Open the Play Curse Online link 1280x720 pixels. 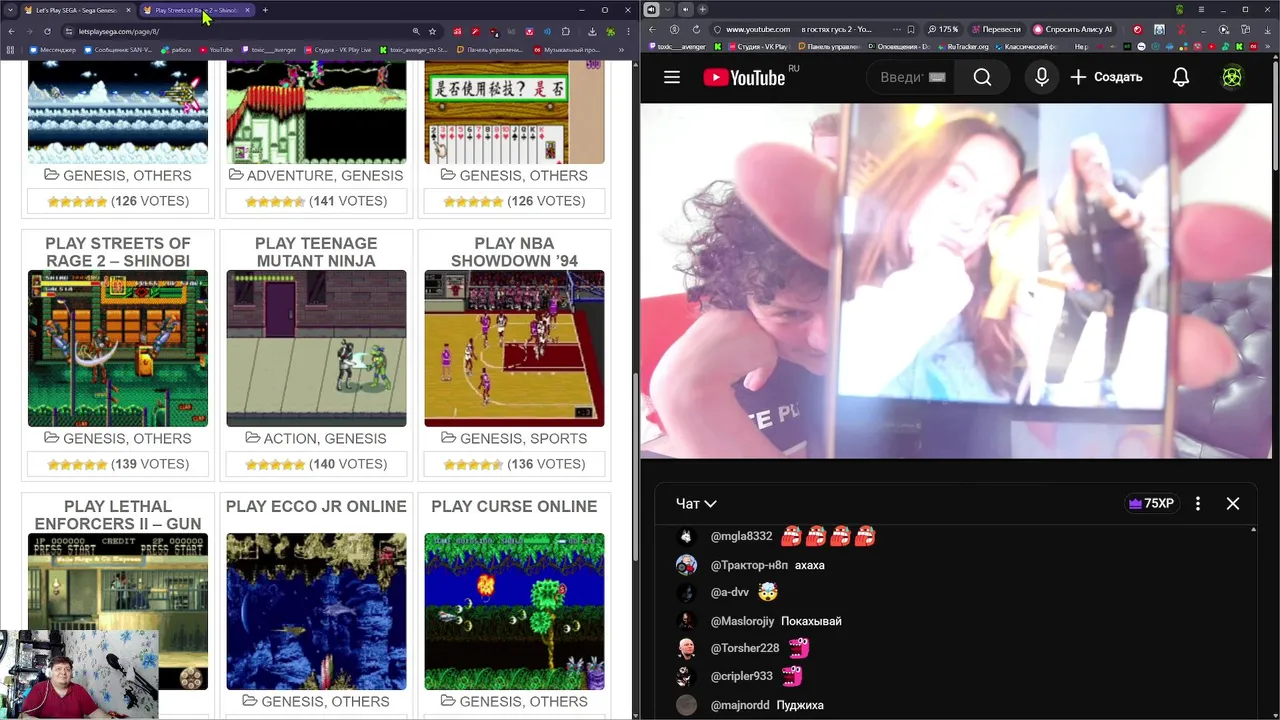coord(514,506)
